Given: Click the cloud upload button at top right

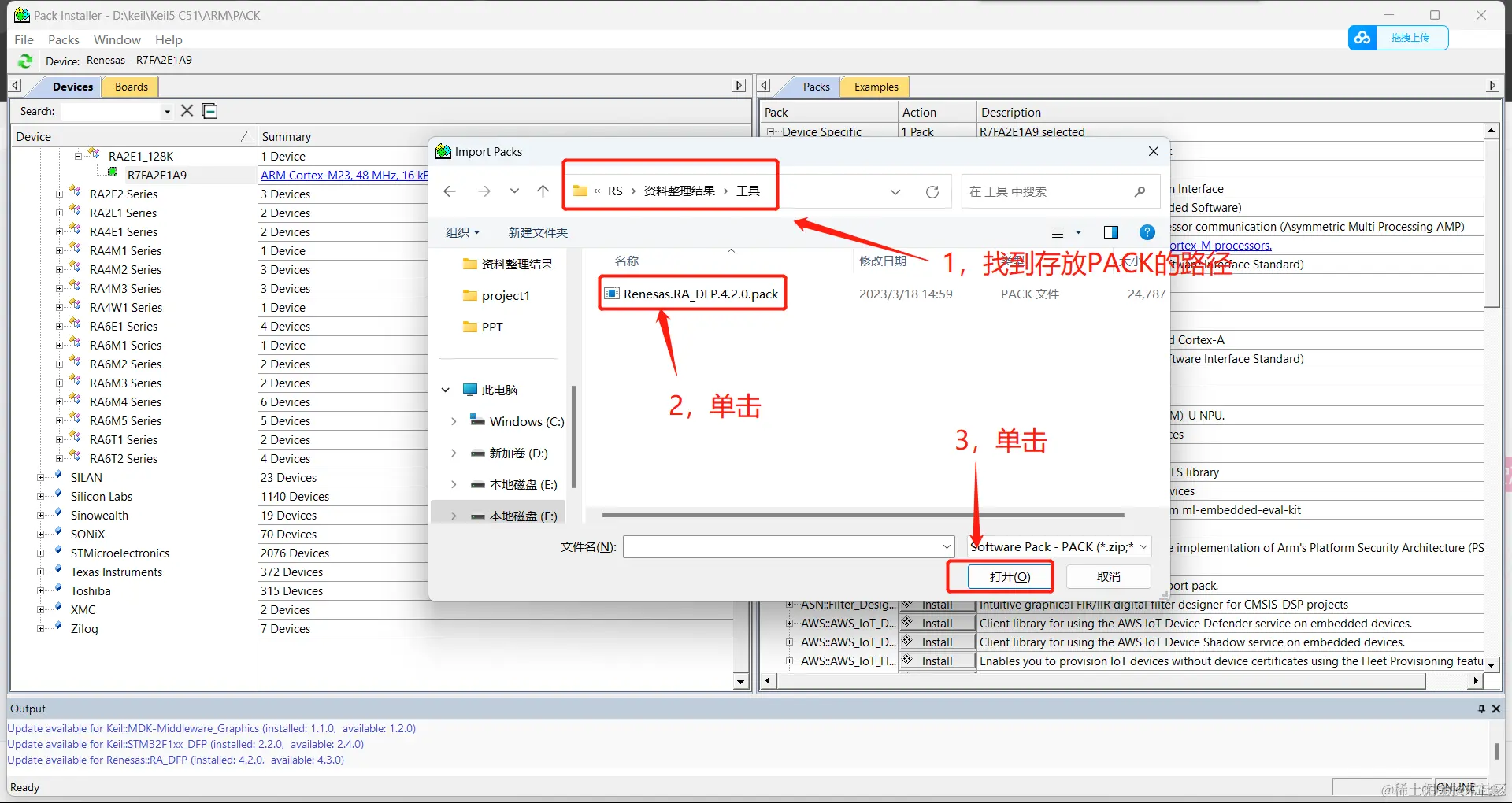Looking at the screenshot, I should point(1398,38).
